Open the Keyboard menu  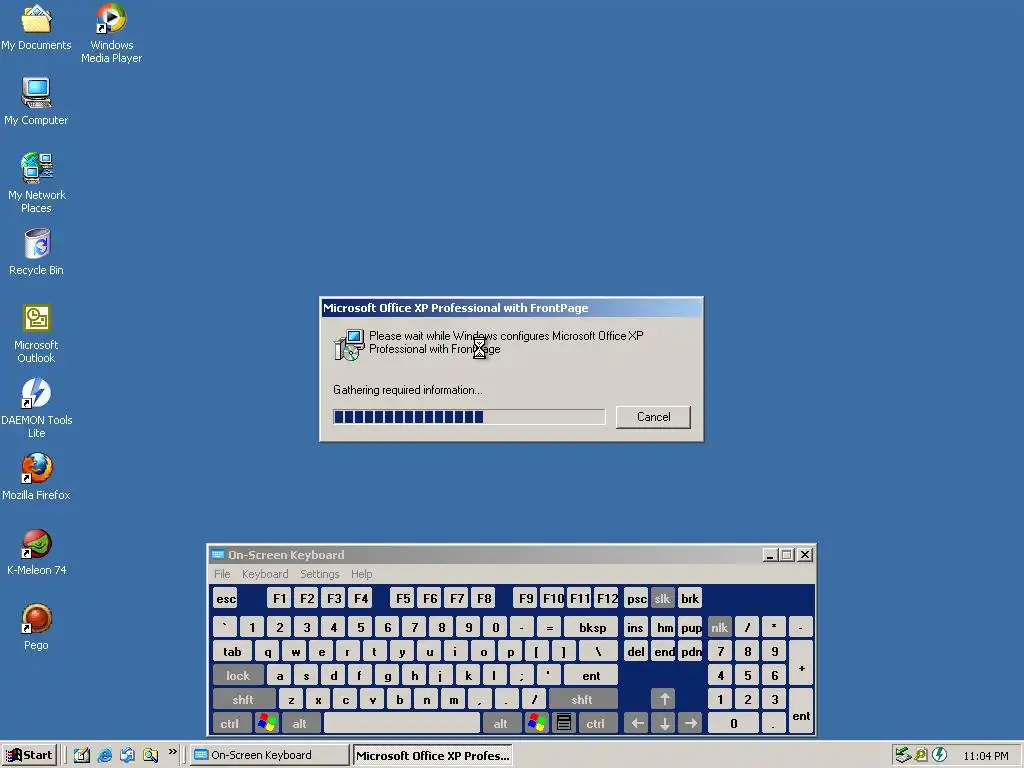(264, 574)
